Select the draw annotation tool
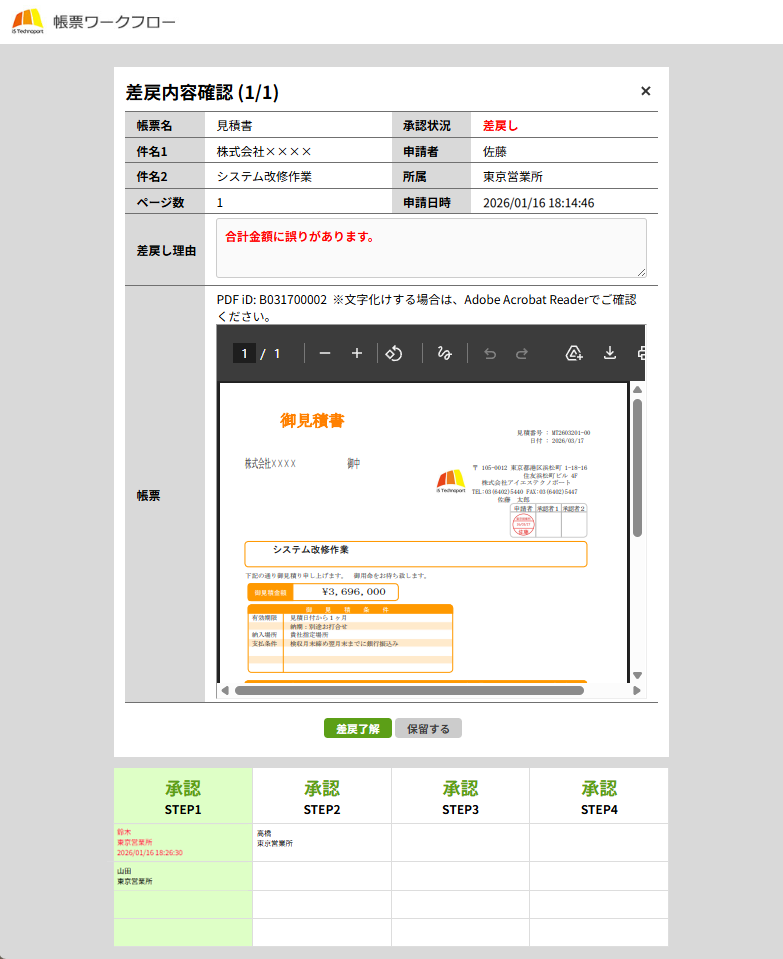The height and width of the screenshot is (959, 783). pyautogui.click(x=445, y=353)
